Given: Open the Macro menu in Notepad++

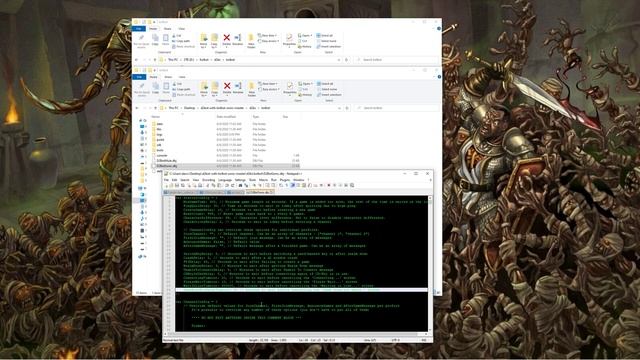Looking at the screenshot, I should click(263, 180).
